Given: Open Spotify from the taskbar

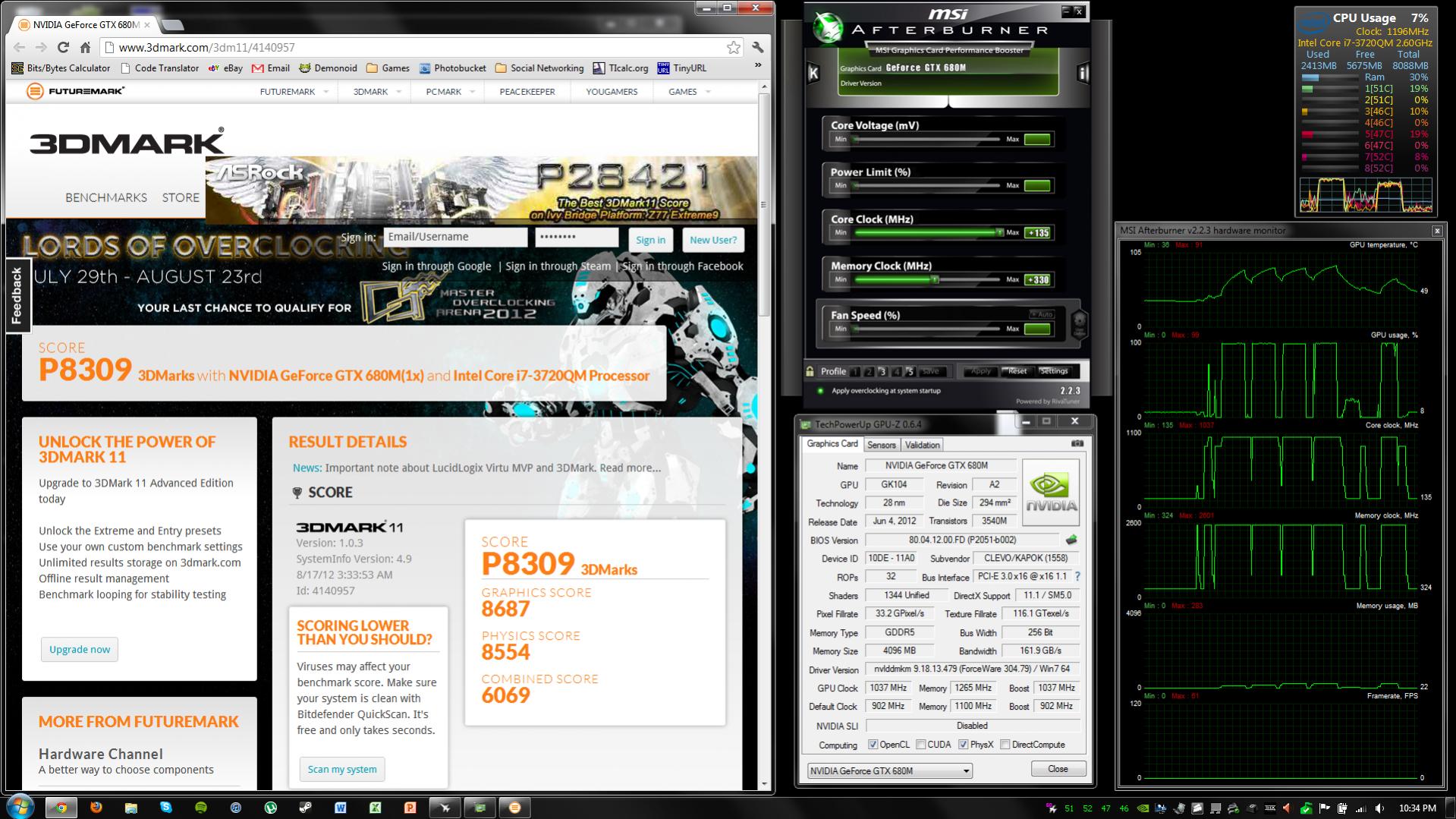Looking at the screenshot, I should 200,808.
